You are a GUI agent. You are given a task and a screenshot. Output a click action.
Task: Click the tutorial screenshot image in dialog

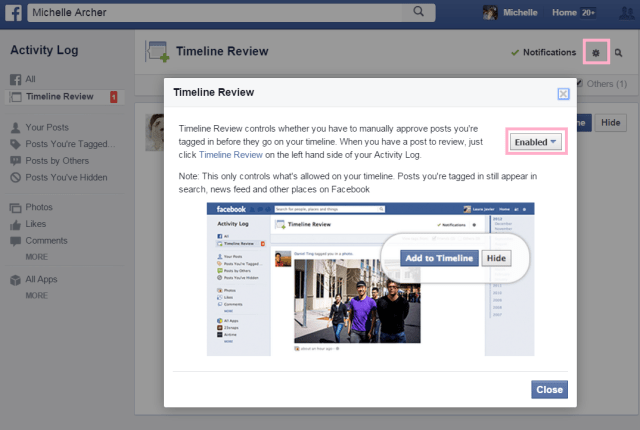coord(370,278)
